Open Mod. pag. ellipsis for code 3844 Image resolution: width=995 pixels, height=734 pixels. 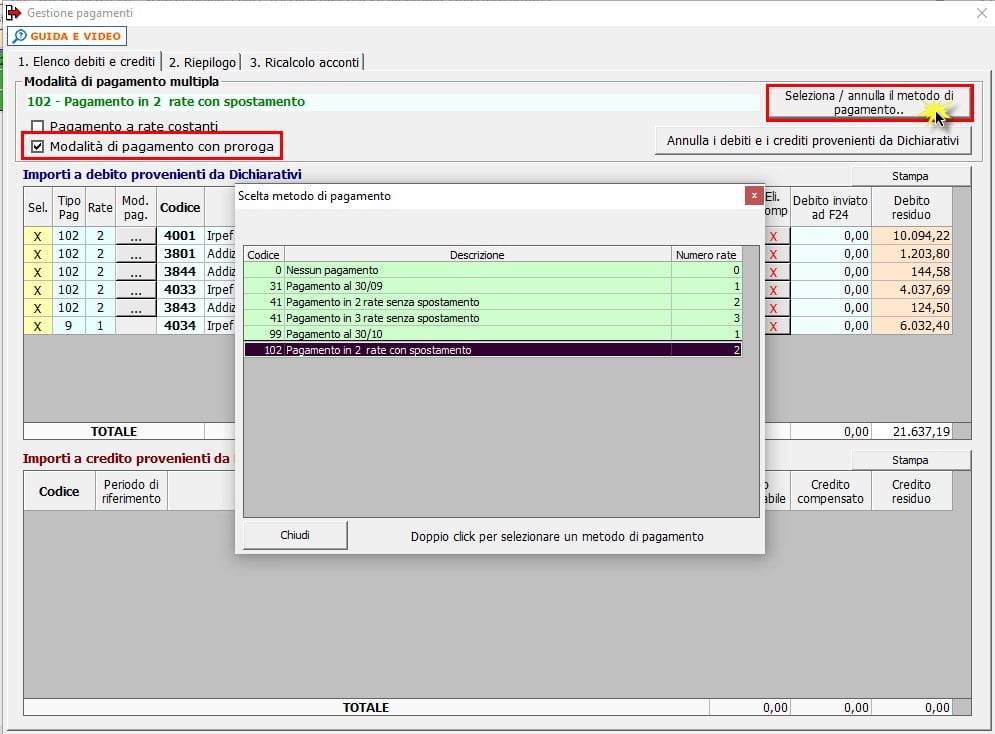[136, 272]
